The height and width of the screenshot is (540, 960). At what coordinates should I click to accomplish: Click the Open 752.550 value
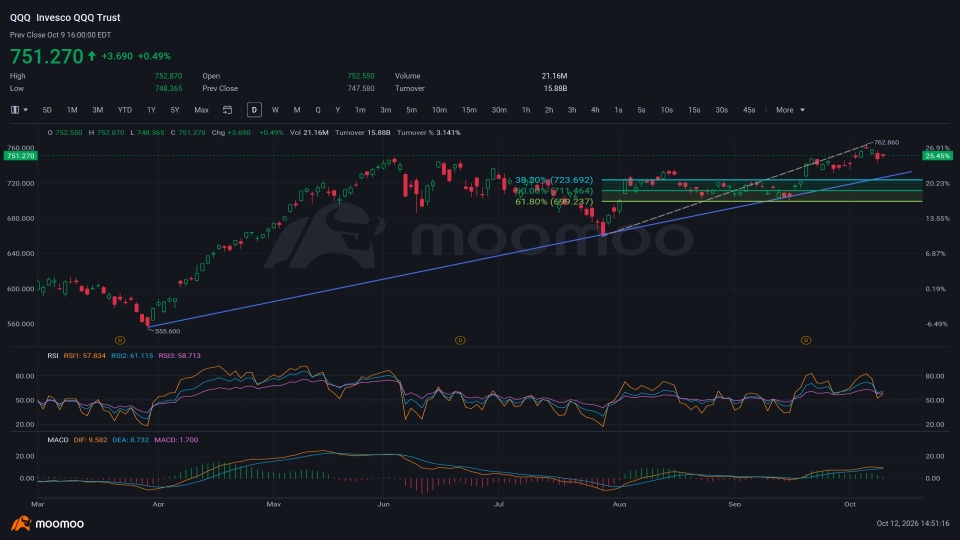361,77
